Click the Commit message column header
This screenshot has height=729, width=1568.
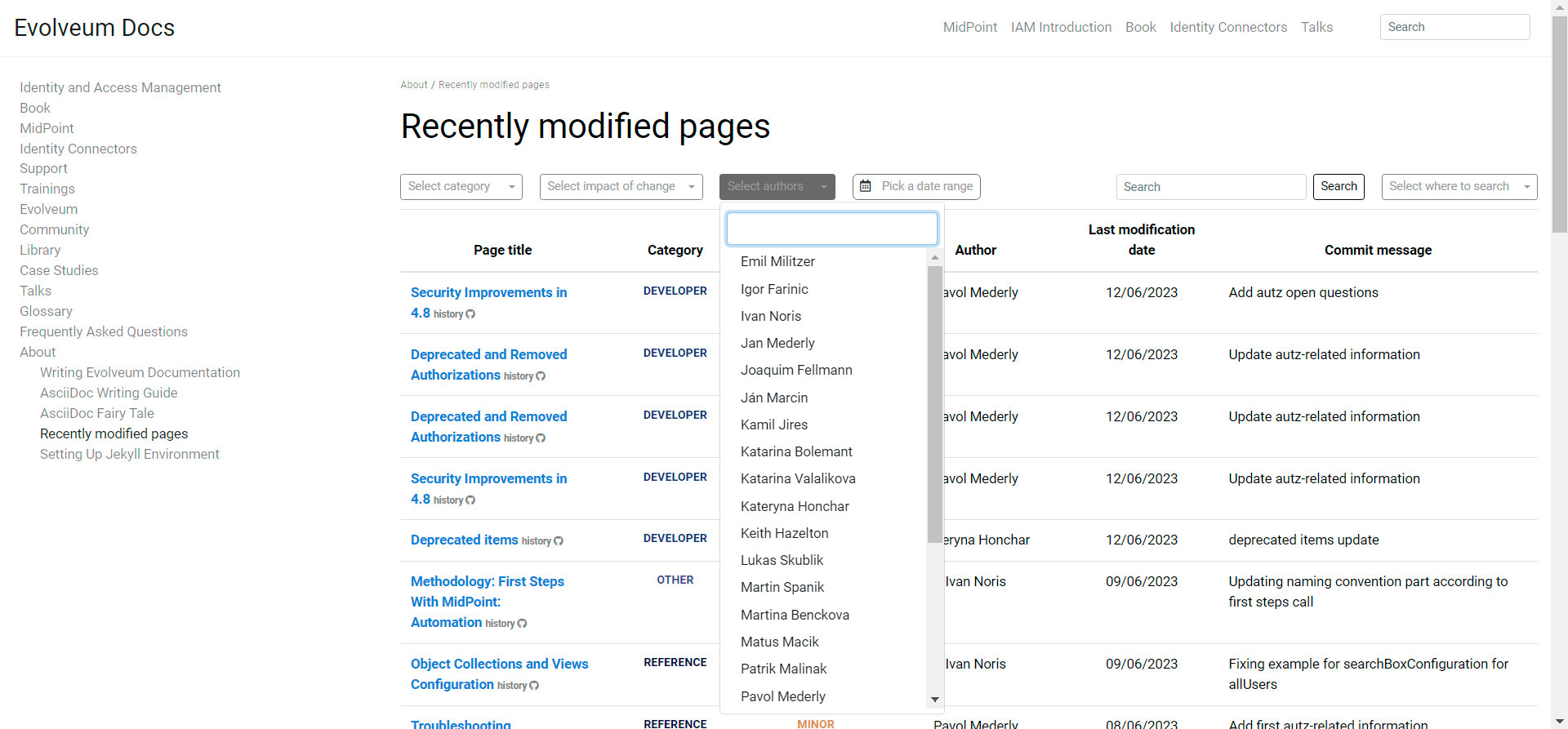click(x=1378, y=250)
